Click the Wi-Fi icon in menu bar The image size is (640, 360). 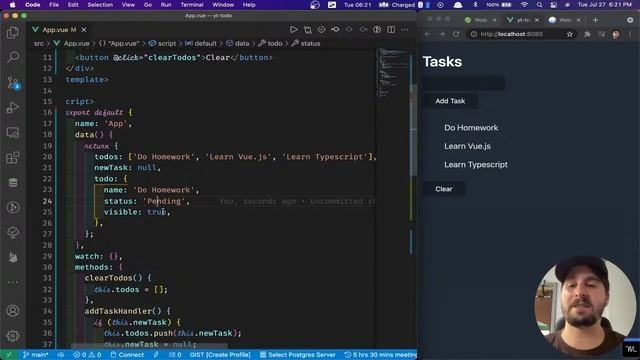click(x=524, y=5)
